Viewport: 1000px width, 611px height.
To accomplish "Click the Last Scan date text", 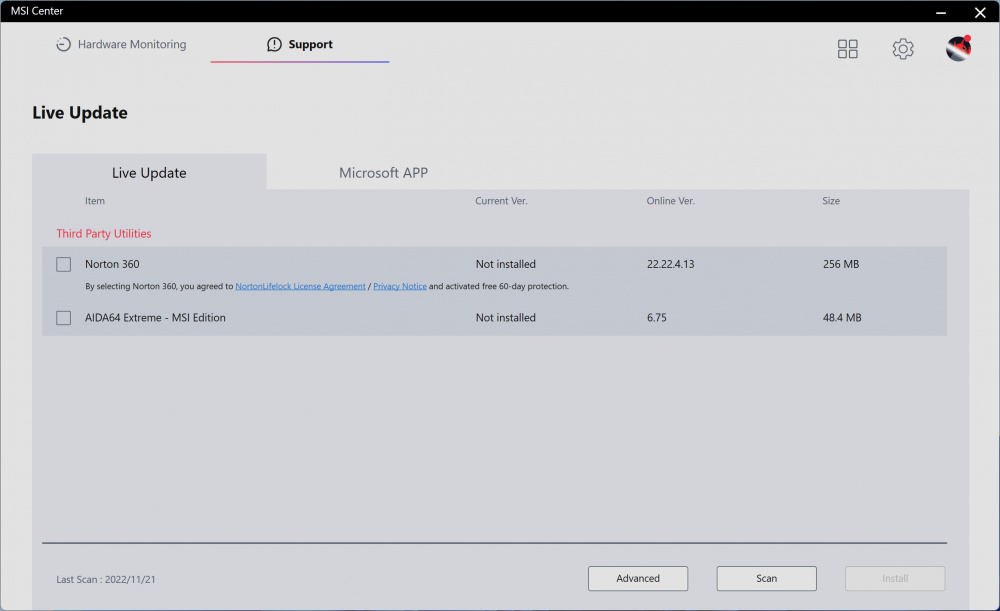I will (x=106, y=580).
